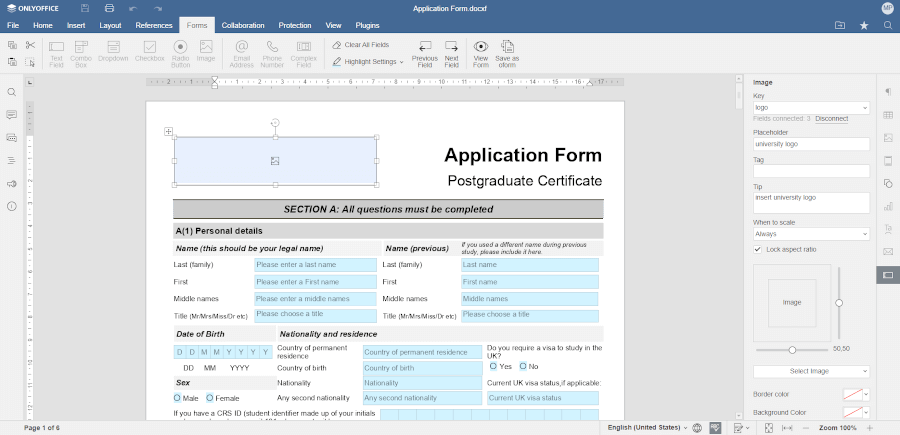Image resolution: width=900 pixels, height=435 pixels.
Task: Jump to Next Field in toolbar
Action: pos(451,52)
